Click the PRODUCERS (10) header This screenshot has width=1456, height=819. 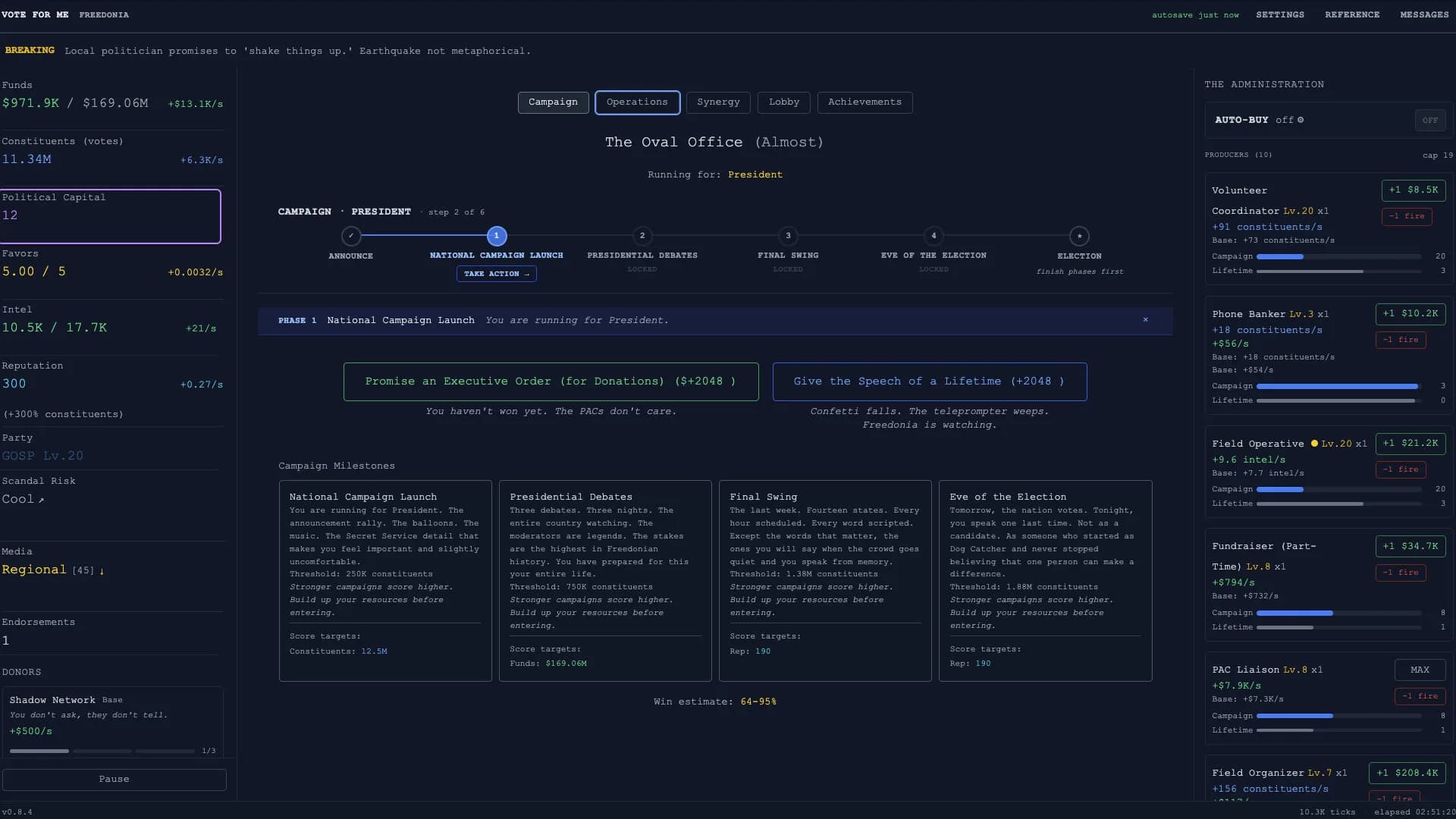(x=1238, y=155)
